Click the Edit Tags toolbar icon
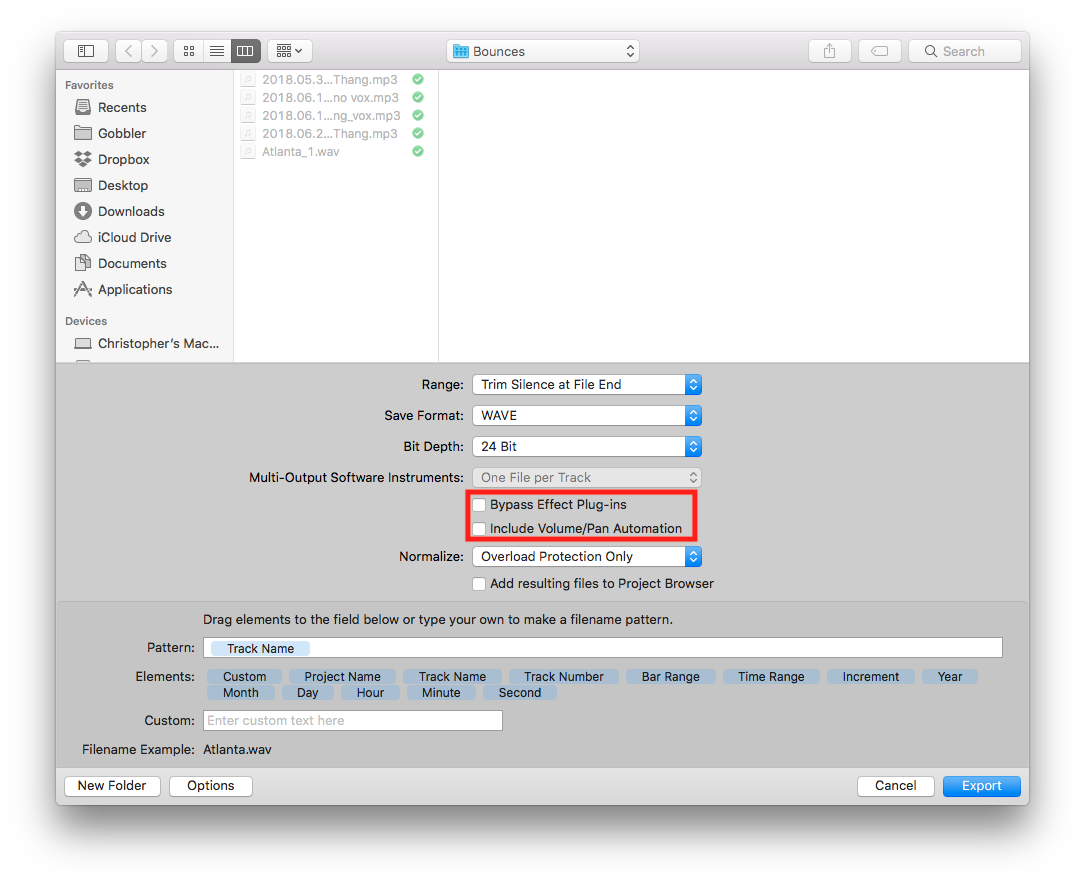 point(879,51)
